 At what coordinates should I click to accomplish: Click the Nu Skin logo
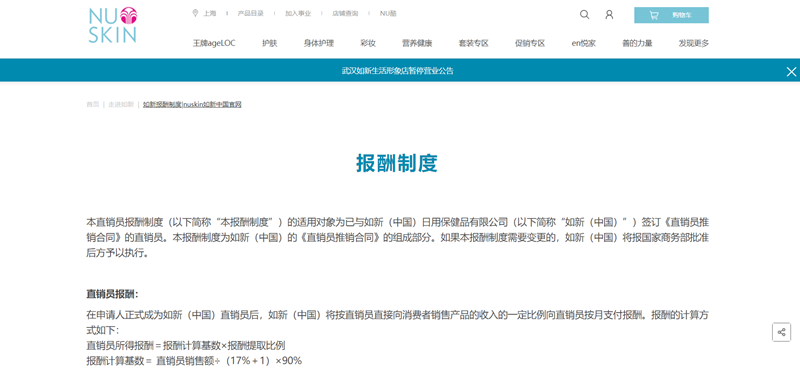pos(112,24)
